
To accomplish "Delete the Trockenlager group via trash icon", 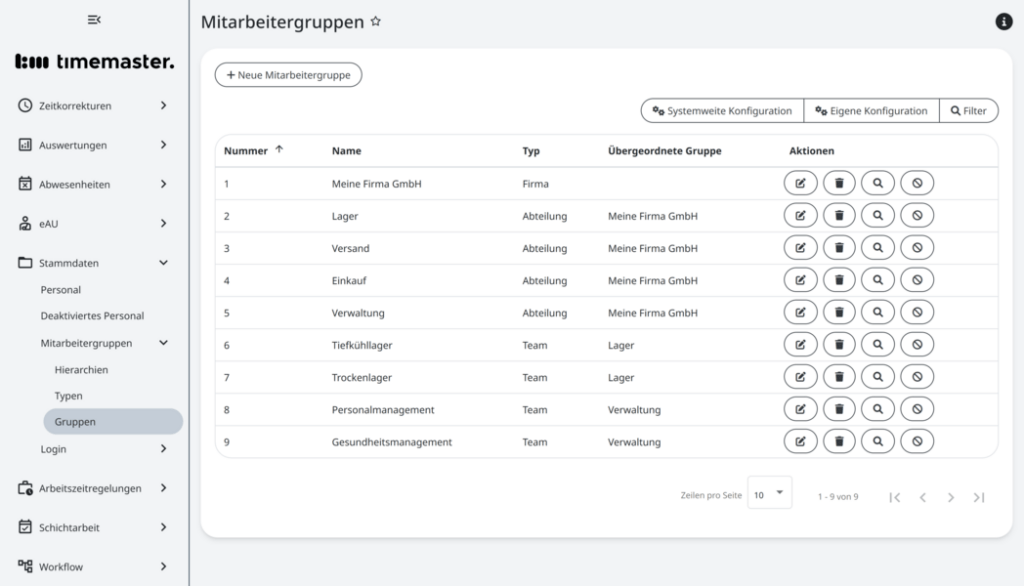I will pos(839,376).
